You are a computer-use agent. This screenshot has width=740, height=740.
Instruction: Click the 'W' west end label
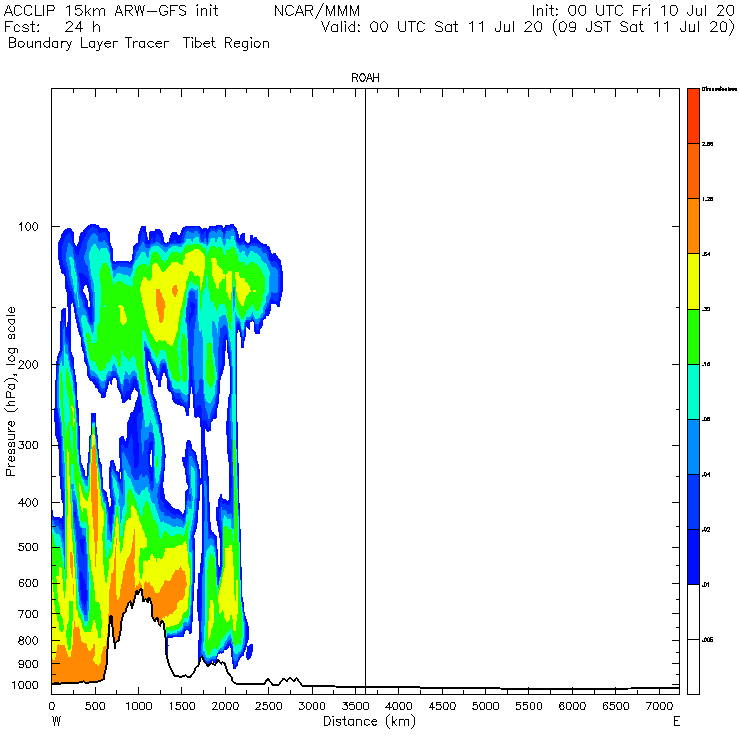tap(56, 722)
